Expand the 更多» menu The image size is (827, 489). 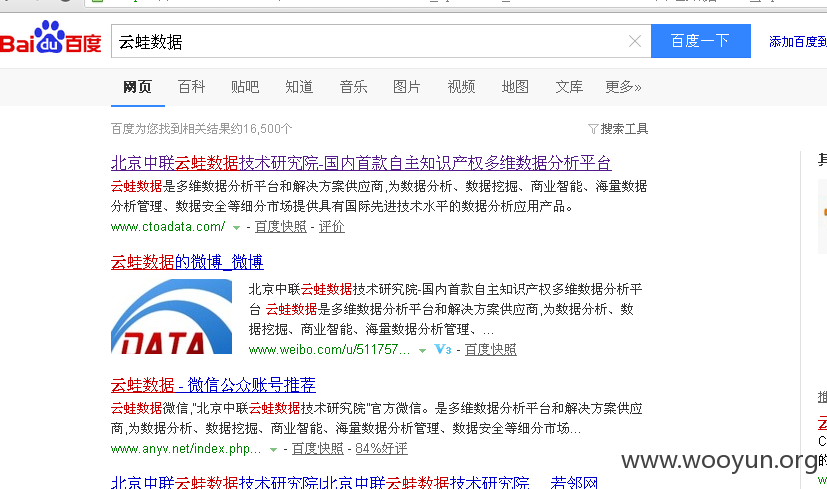(623, 87)
